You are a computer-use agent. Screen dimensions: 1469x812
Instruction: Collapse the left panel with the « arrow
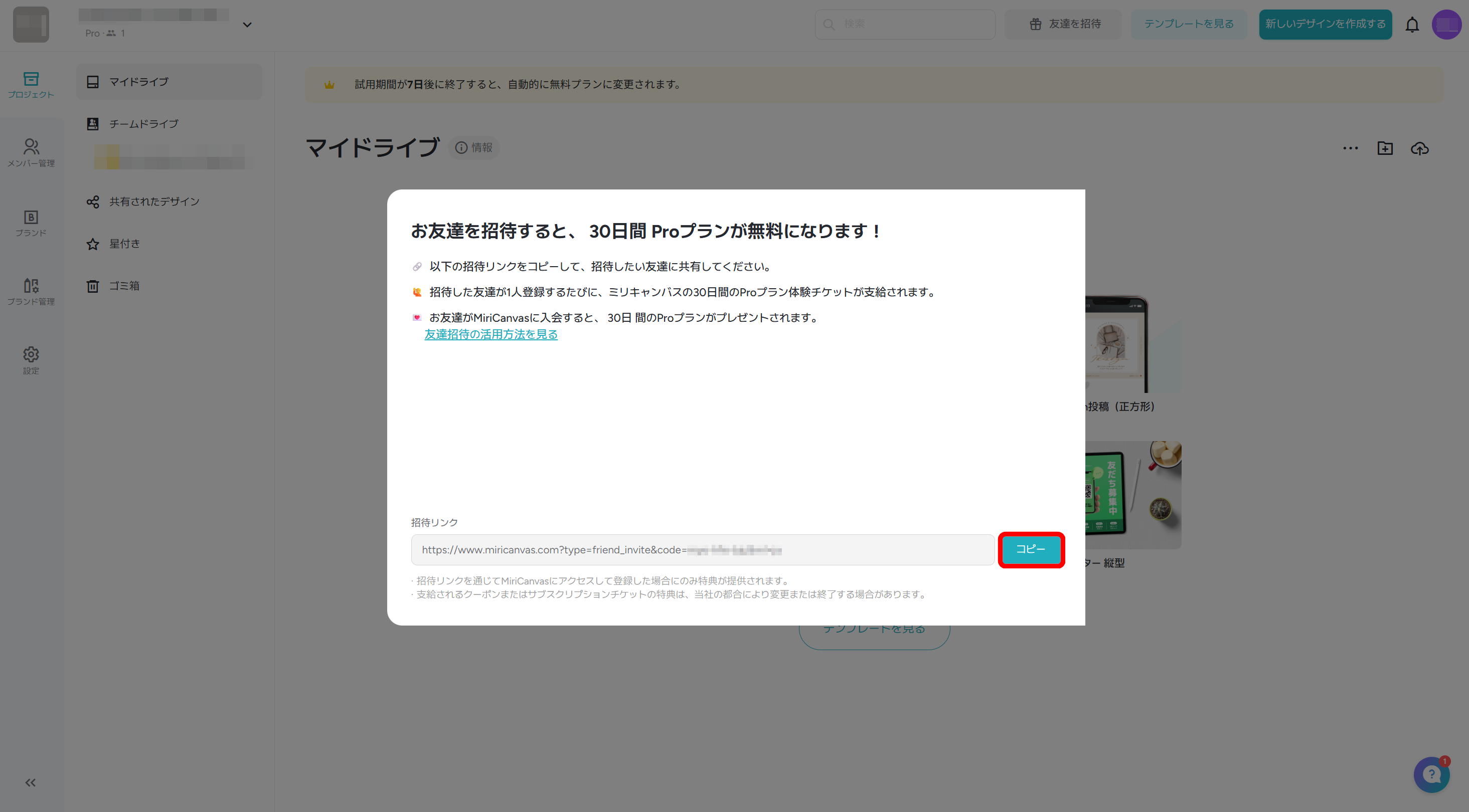click(30, 782)
